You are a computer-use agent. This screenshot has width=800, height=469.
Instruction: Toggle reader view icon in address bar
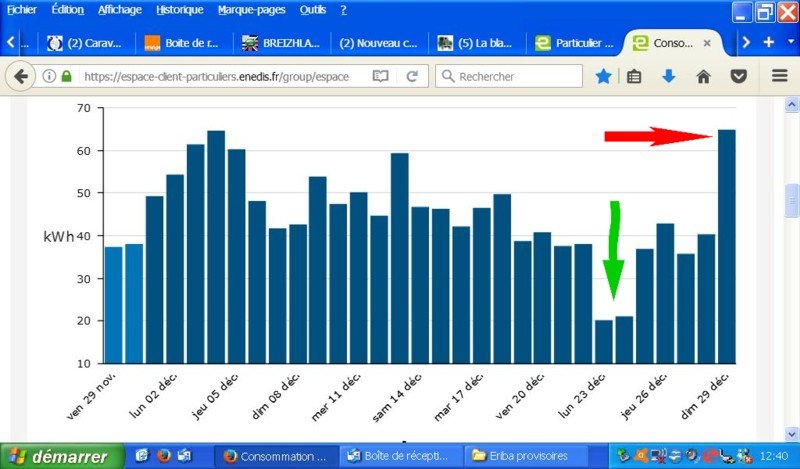380,76
